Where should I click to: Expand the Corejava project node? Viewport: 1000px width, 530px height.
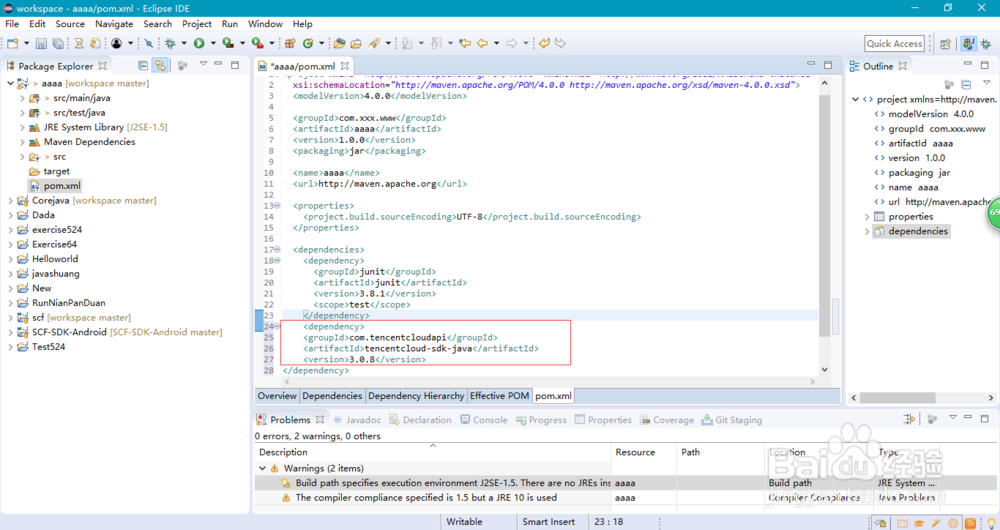click(11, 201)
